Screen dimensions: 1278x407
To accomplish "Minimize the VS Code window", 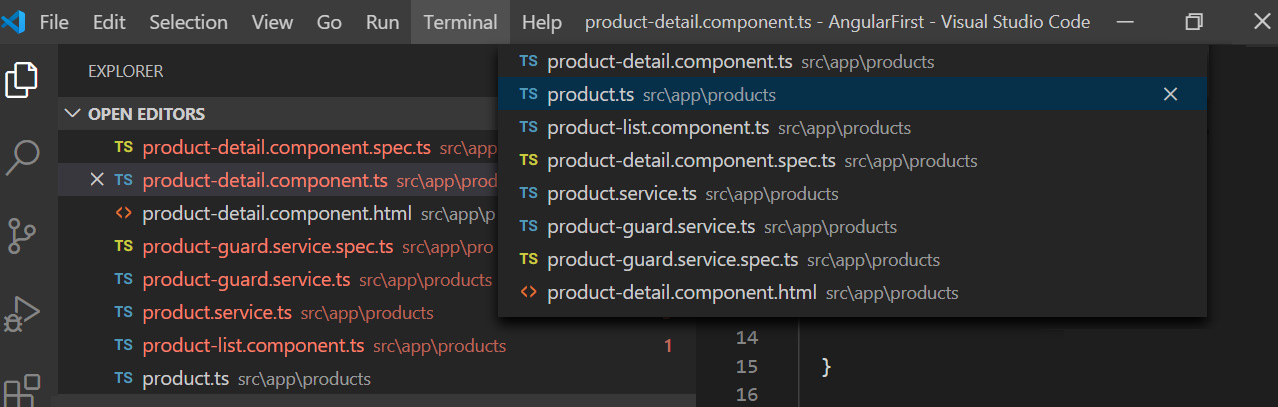I will pyautogui.click(x=1128, y=22).
